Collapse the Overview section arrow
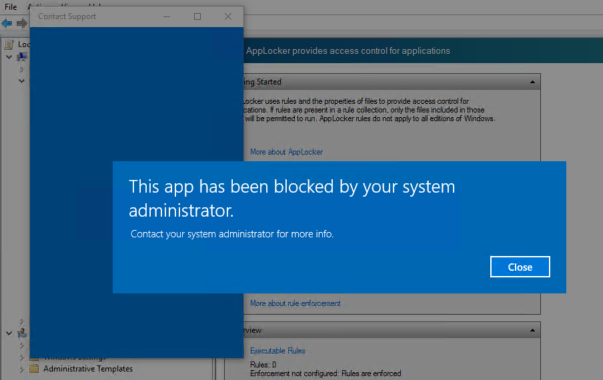Image resolution: width=603 pixels, height=380 pixels. coord(532,330)
